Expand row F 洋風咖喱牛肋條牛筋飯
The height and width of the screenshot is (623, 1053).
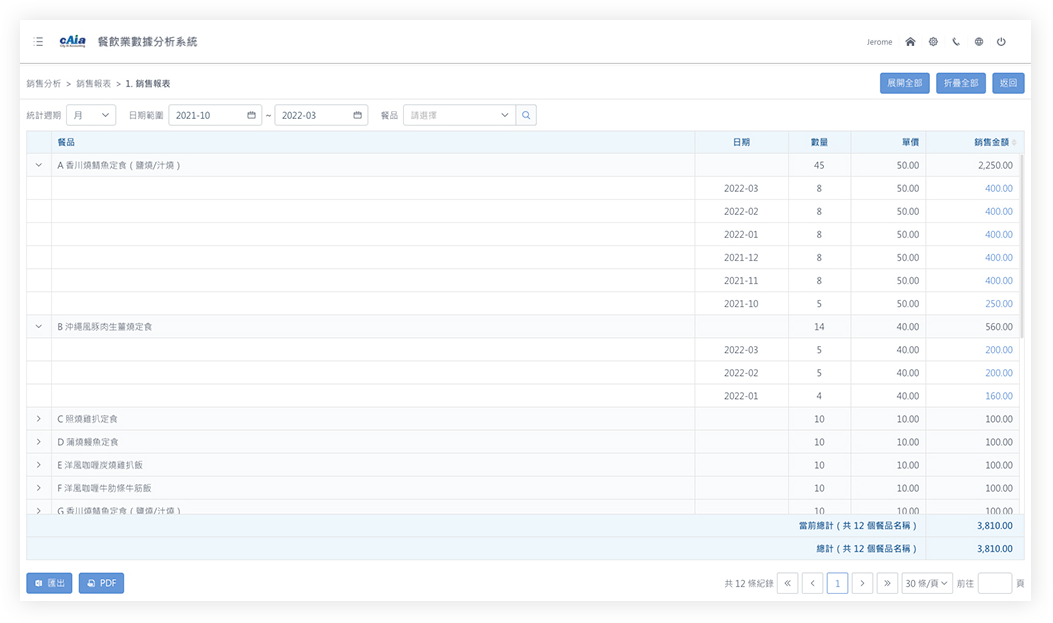click(38, 488)
